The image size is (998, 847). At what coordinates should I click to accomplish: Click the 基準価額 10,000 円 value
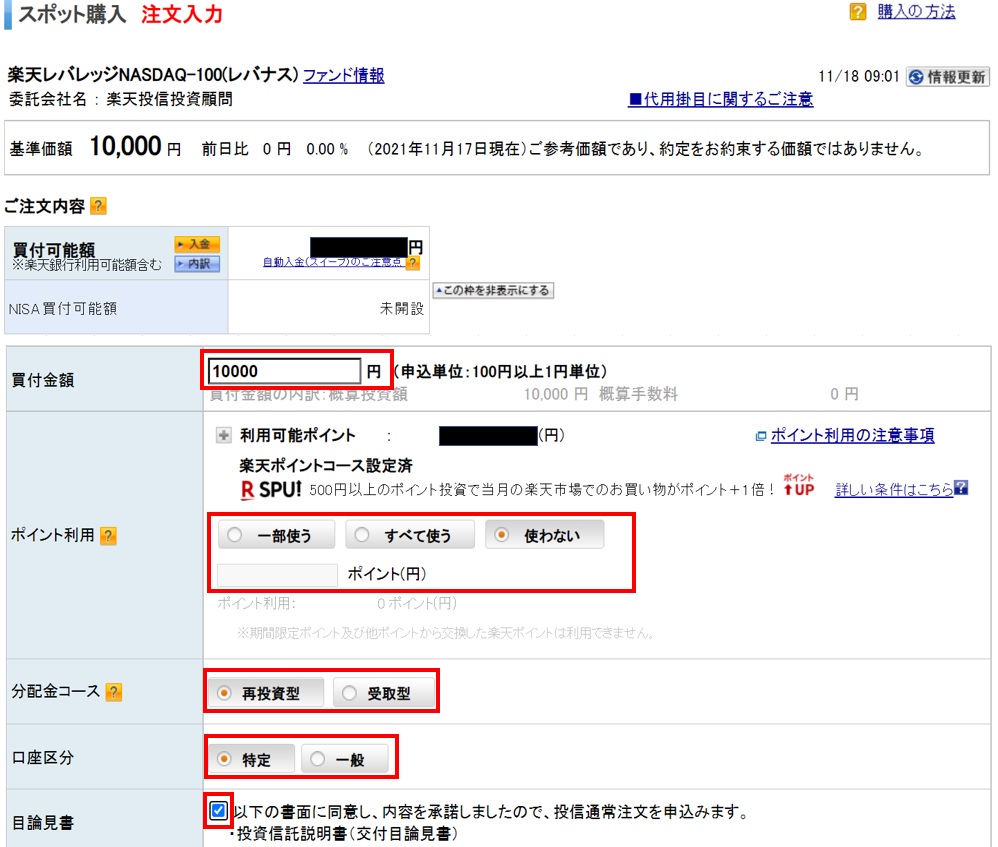click(x=135, y=147)
